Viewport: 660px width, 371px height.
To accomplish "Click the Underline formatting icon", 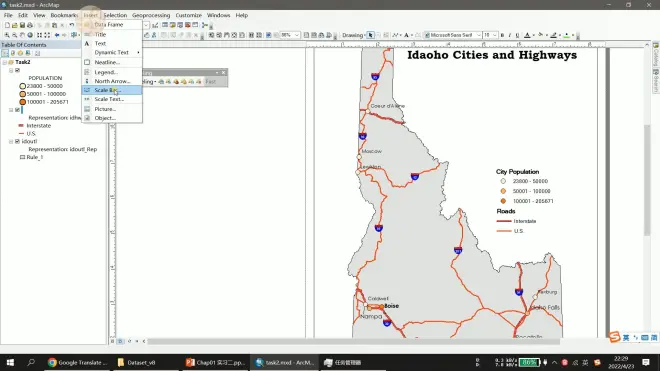I will (517, 35).
